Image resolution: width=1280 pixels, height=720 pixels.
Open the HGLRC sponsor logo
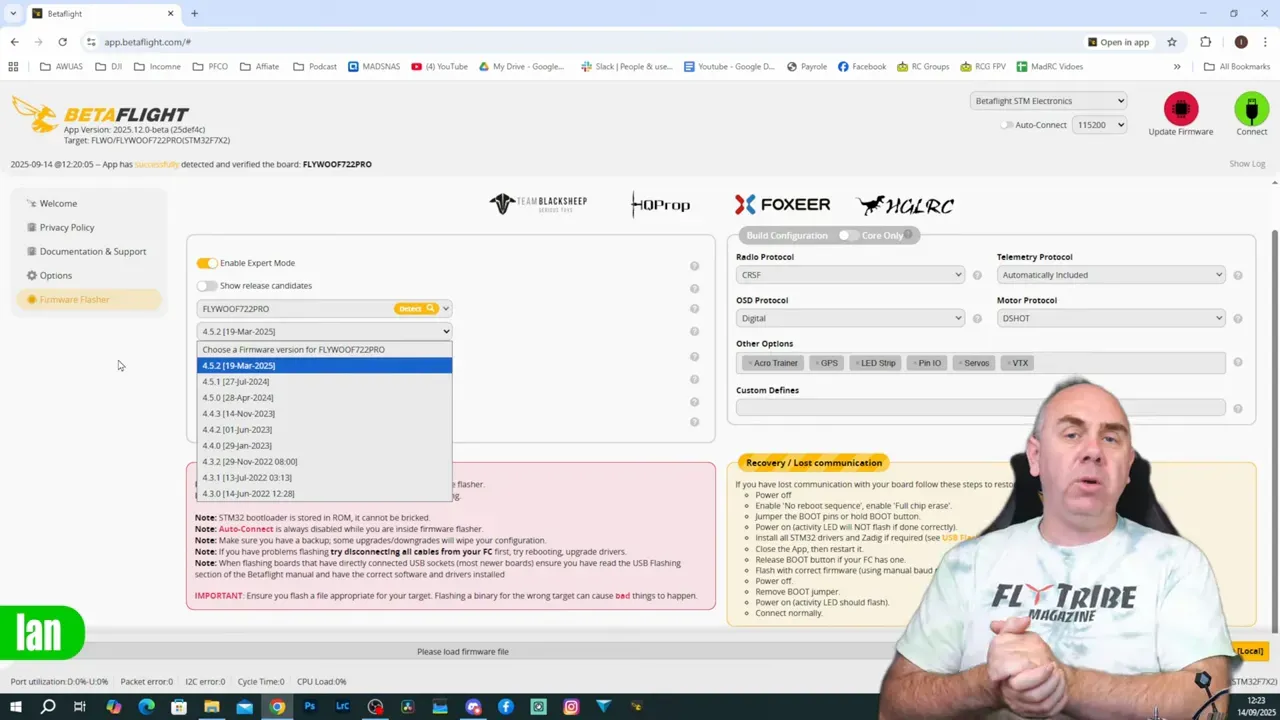click(906, 205)
